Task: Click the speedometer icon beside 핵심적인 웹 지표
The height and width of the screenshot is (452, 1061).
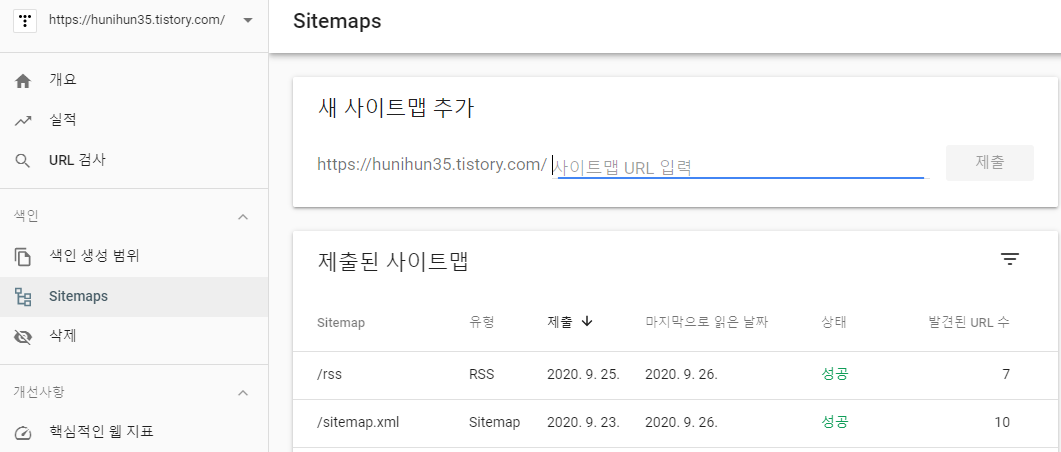Action: tap(23, 432)
